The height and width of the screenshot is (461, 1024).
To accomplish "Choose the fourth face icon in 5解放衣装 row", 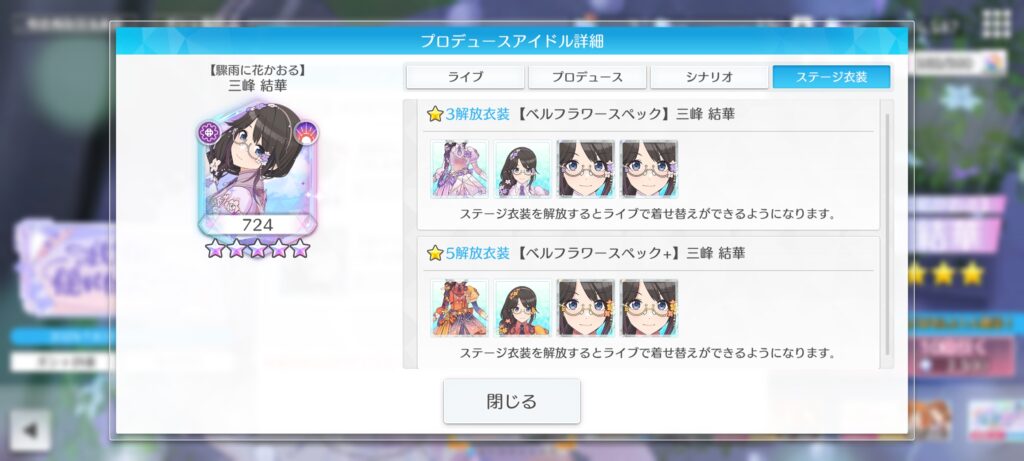I will [649, 308].
